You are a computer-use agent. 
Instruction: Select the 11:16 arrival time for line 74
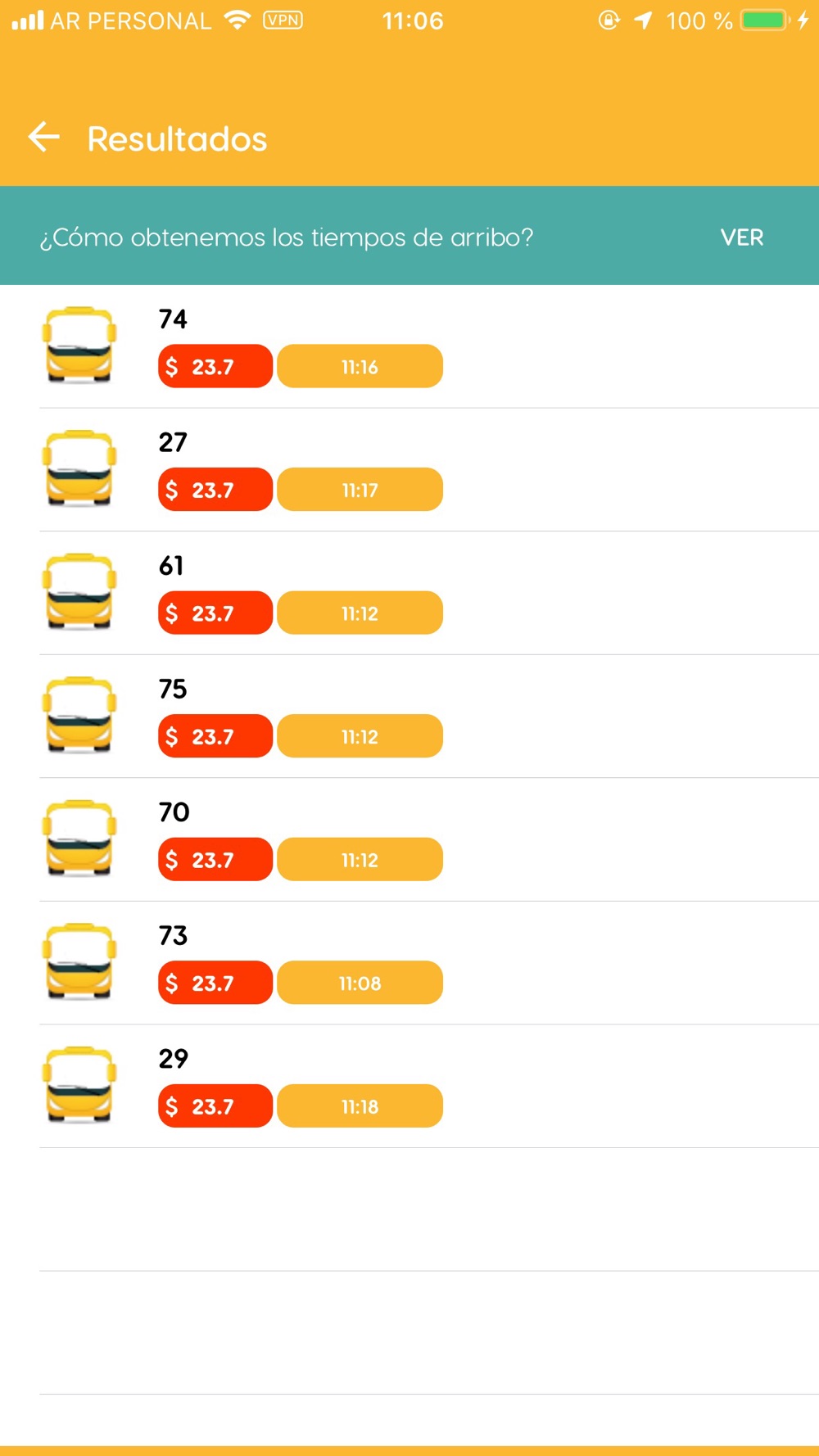[360, 367]
